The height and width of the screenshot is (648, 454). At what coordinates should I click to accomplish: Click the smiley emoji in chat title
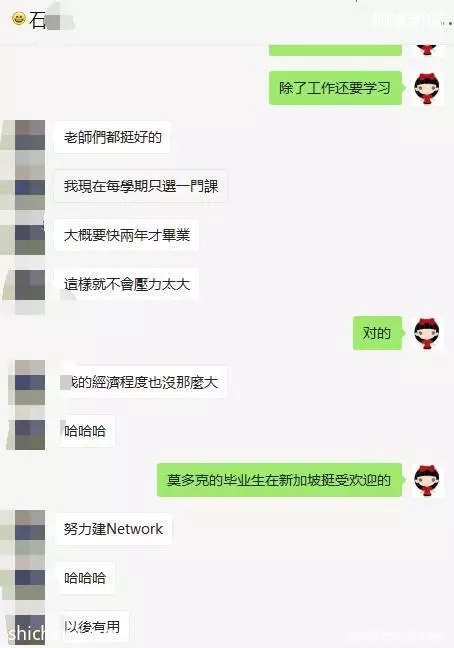point(19,18)
